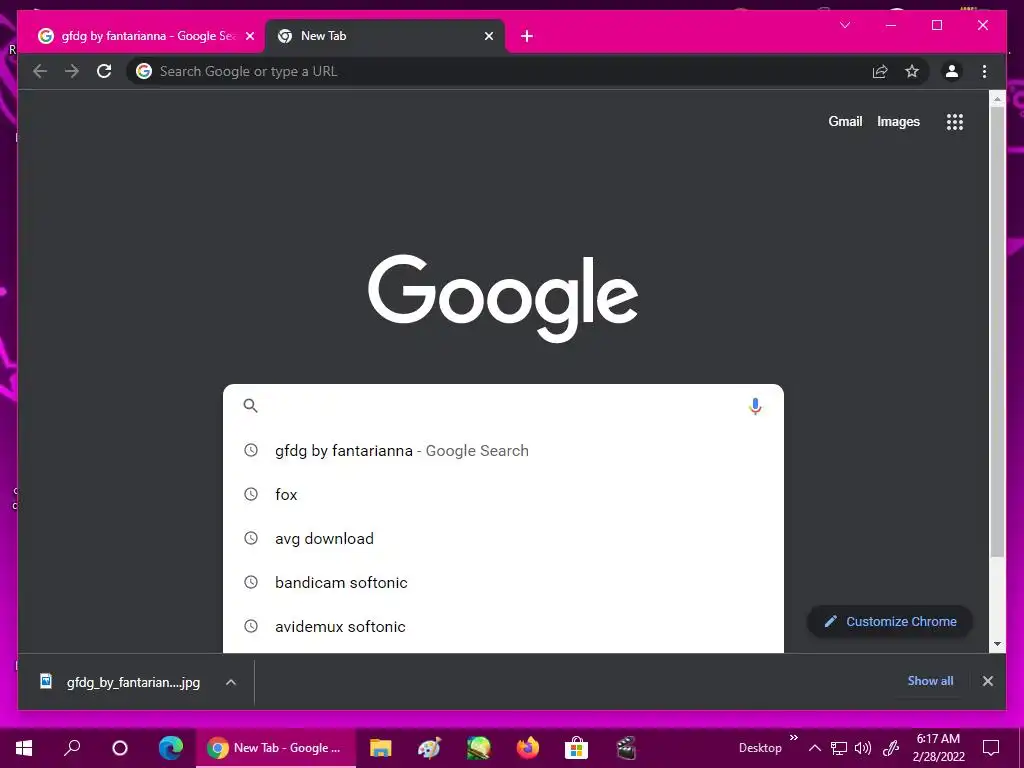Expand download item options chevron
This screenshot has height=768, width=1024.
(231, 682)
